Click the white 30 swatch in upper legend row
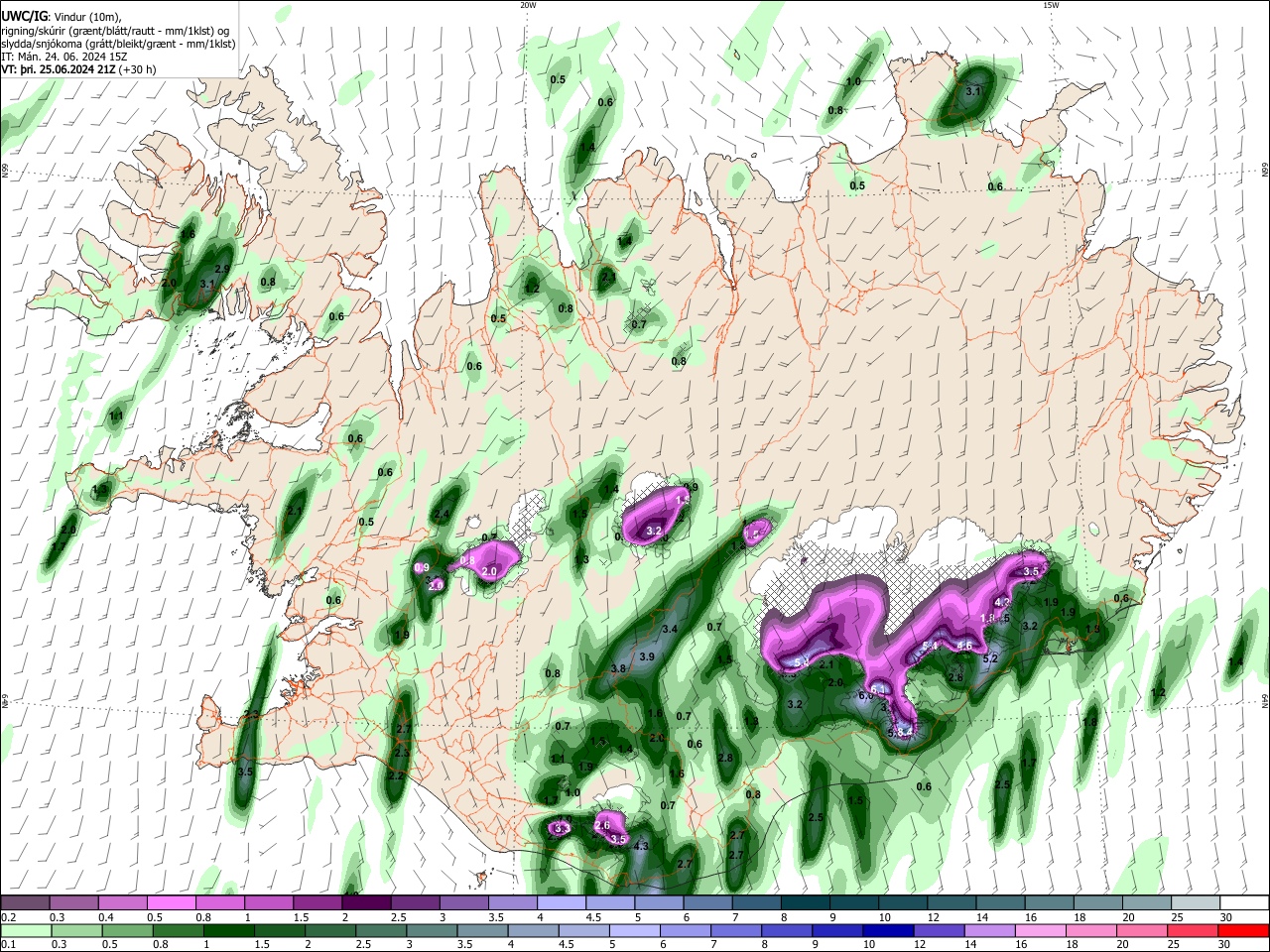The width and height of the screenshot is (1270, 952). click(1245, 902)
